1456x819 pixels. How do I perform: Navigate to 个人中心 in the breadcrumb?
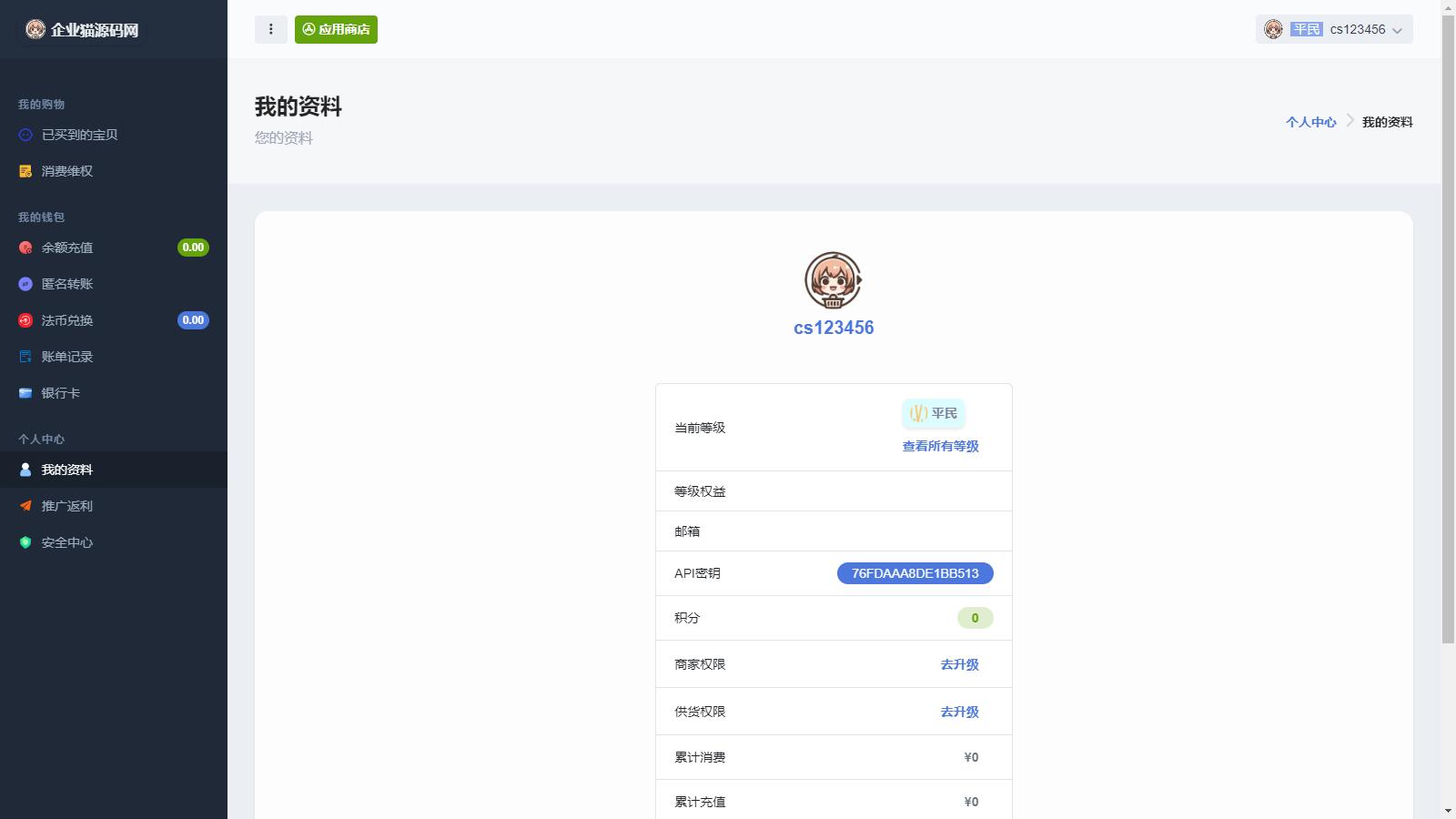pos(1311,121)
